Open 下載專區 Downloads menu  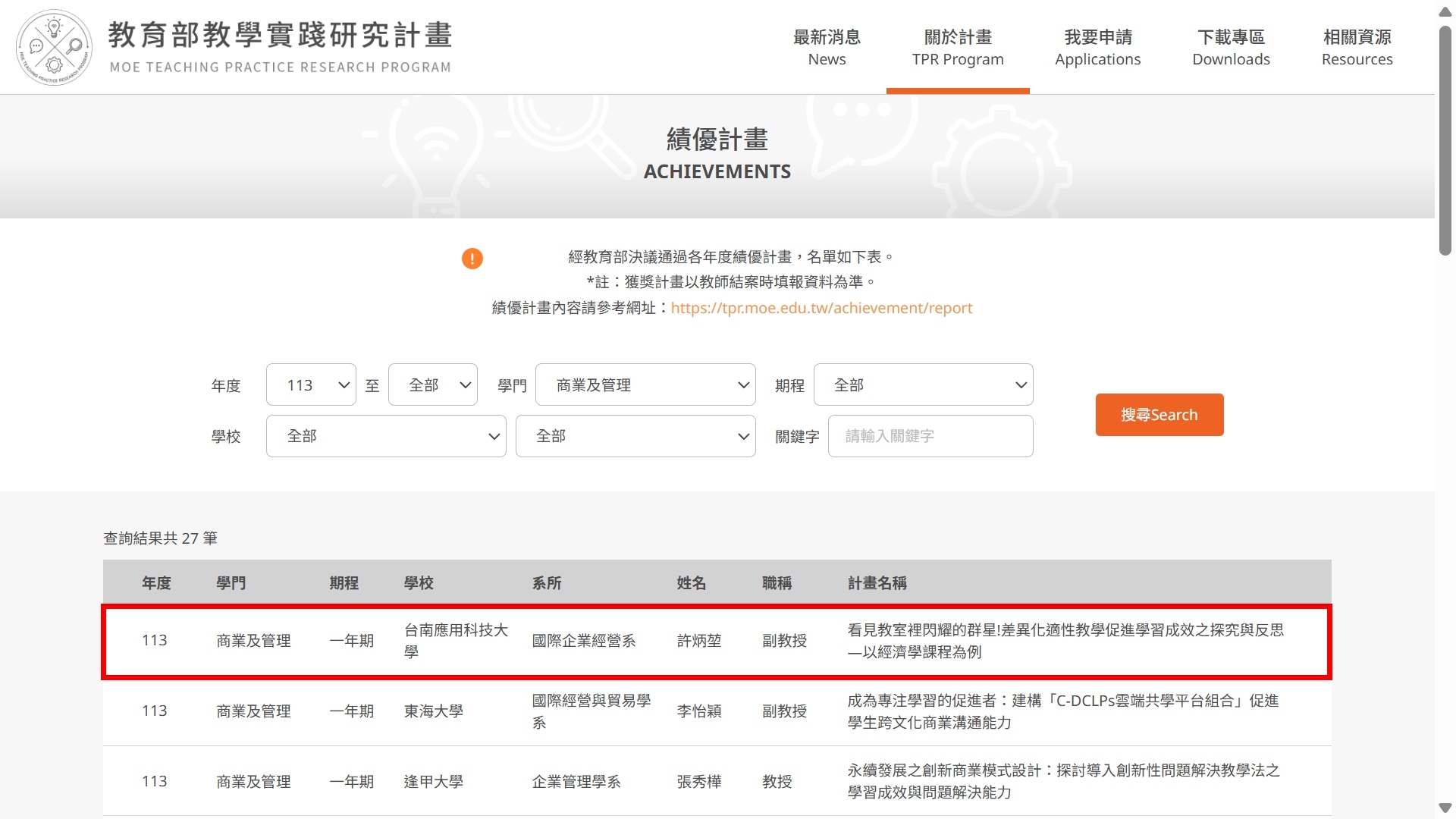pos(1231,47)
